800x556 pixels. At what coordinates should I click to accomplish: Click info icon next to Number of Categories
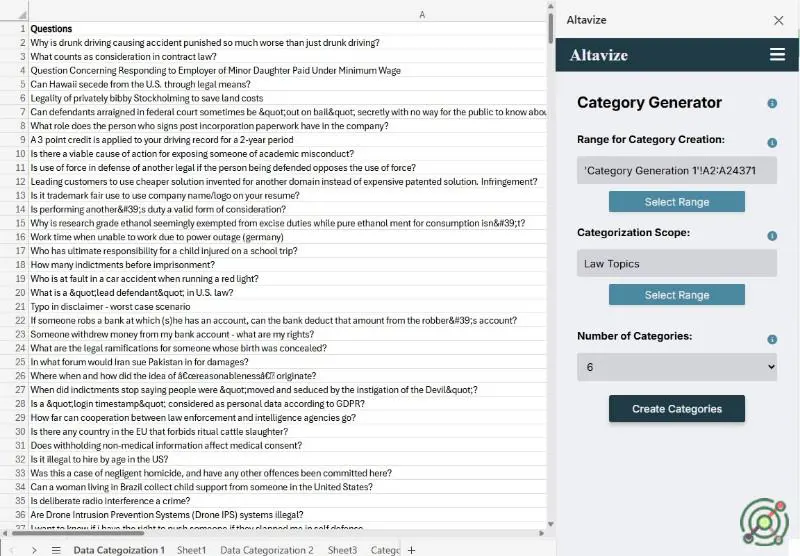[x=772, y=339]
